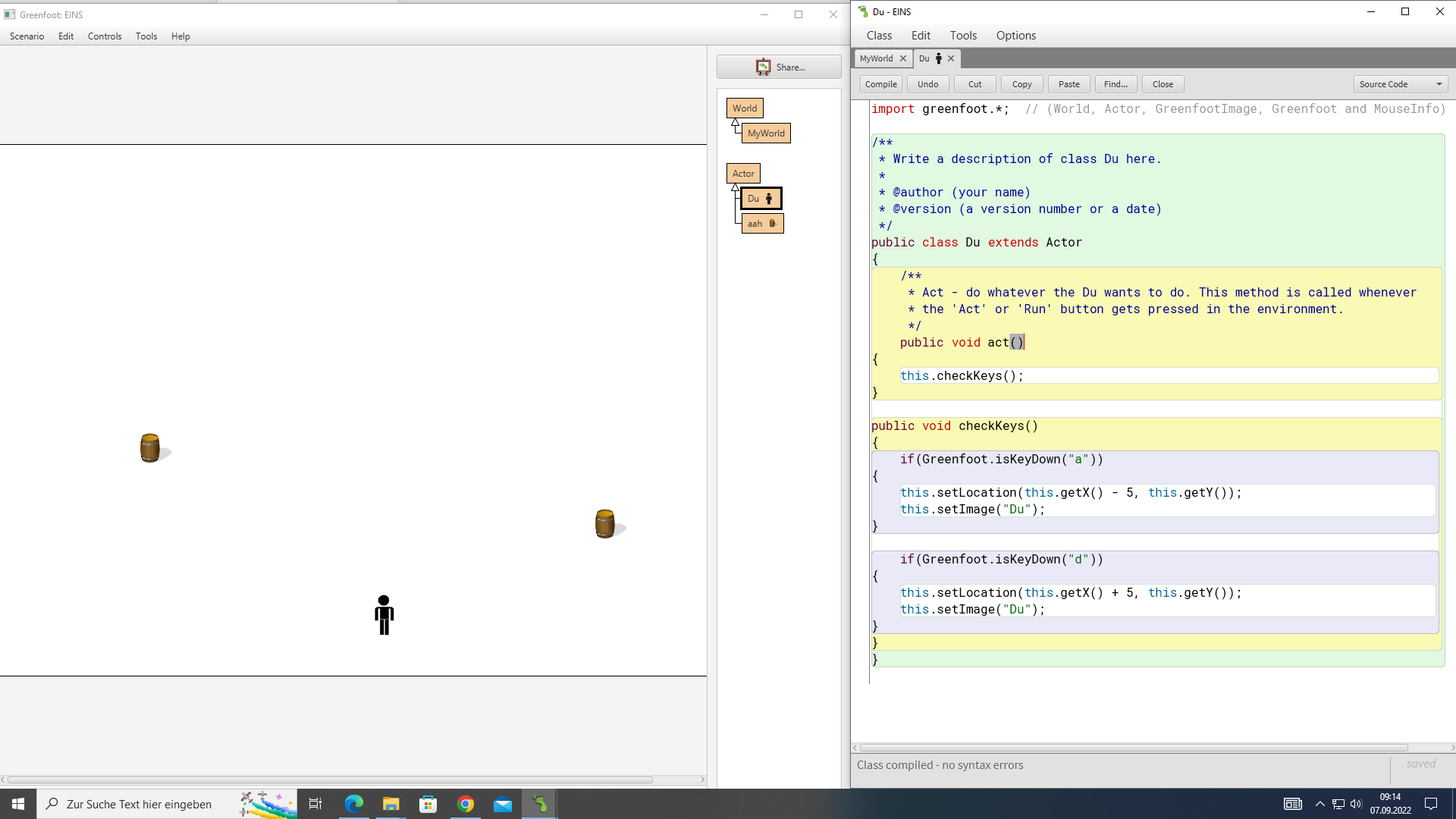Click the right barrel in the world
Screen dimensions: 1456x819
(x=604, y=524)
